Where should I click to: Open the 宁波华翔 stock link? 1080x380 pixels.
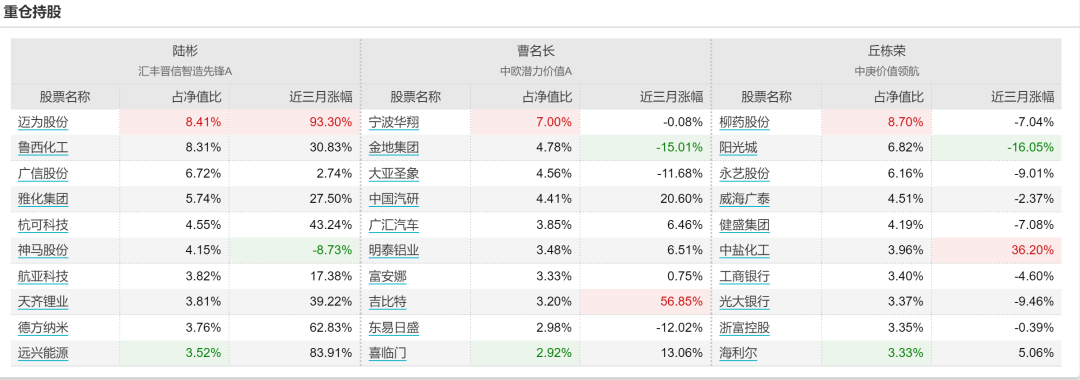[x=394, y=123]
